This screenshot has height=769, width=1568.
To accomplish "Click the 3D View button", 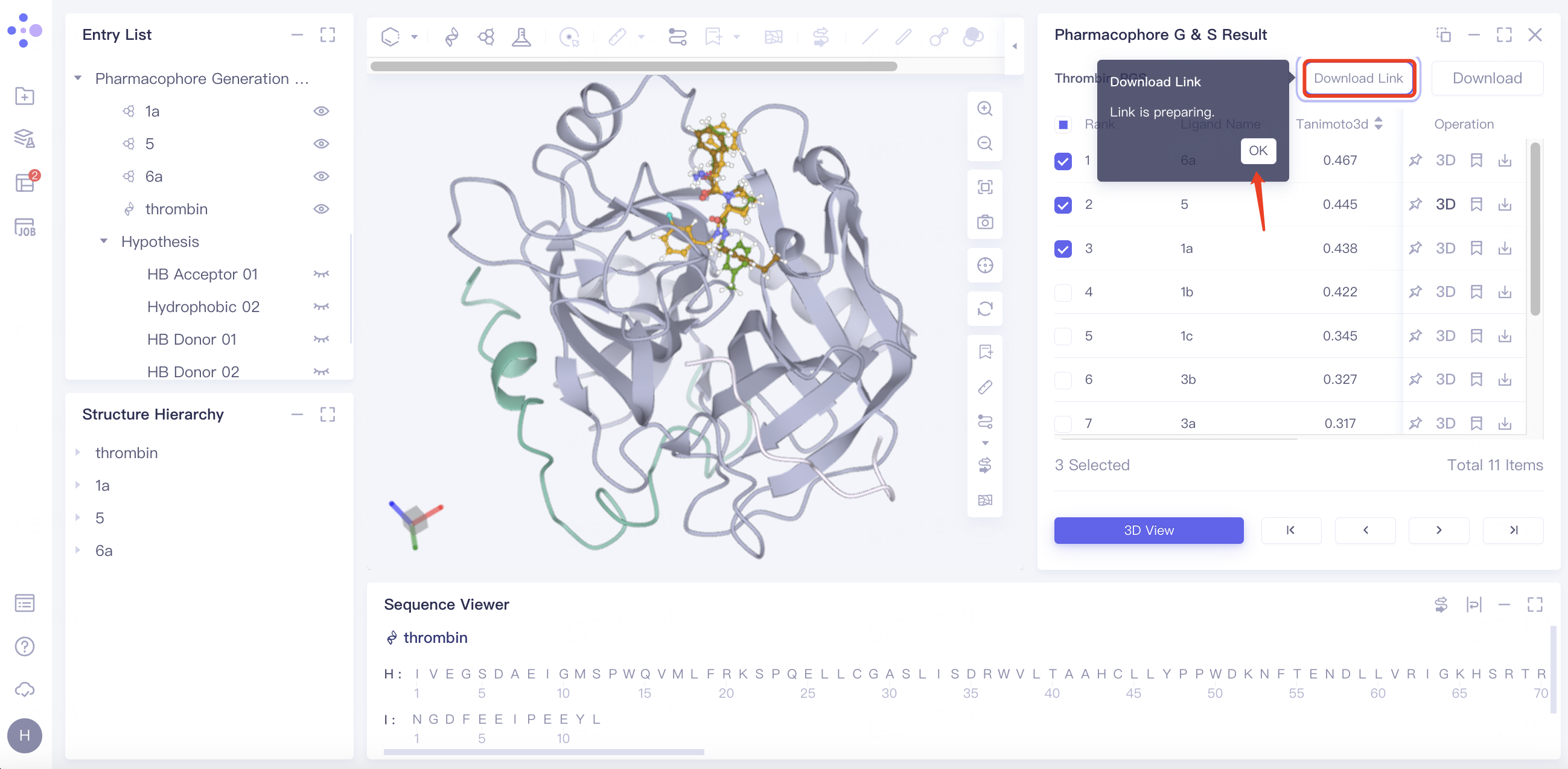I will point(1148,530).
